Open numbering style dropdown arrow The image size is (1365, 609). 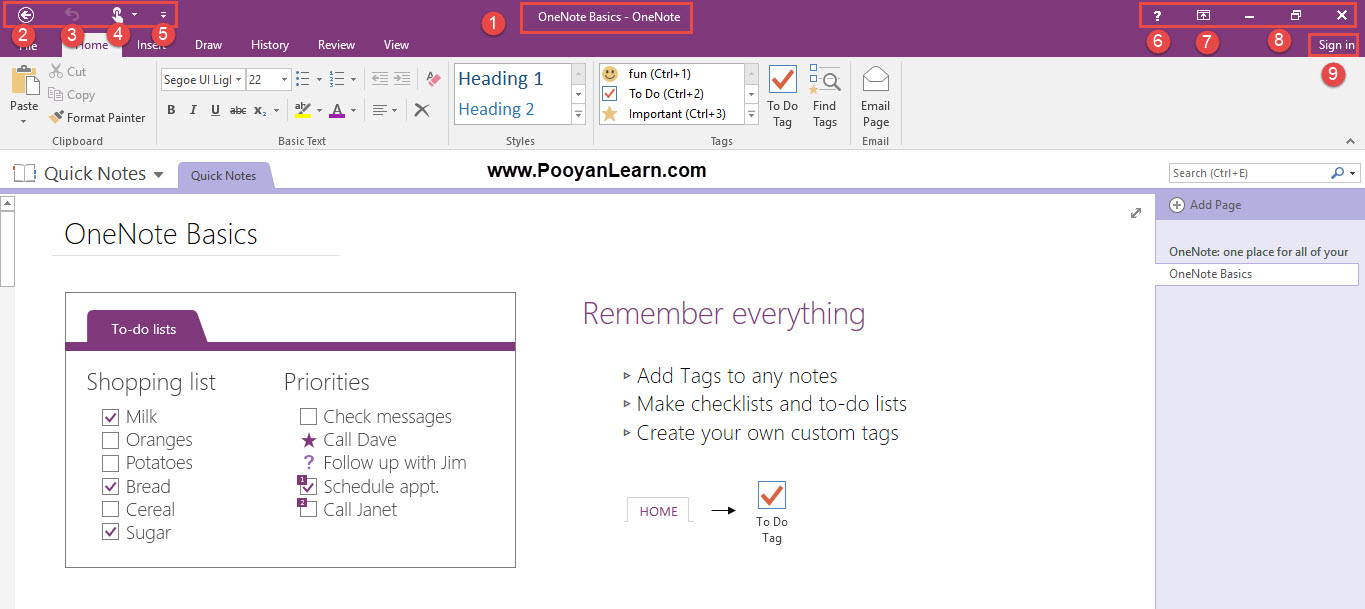pos(351,79)
